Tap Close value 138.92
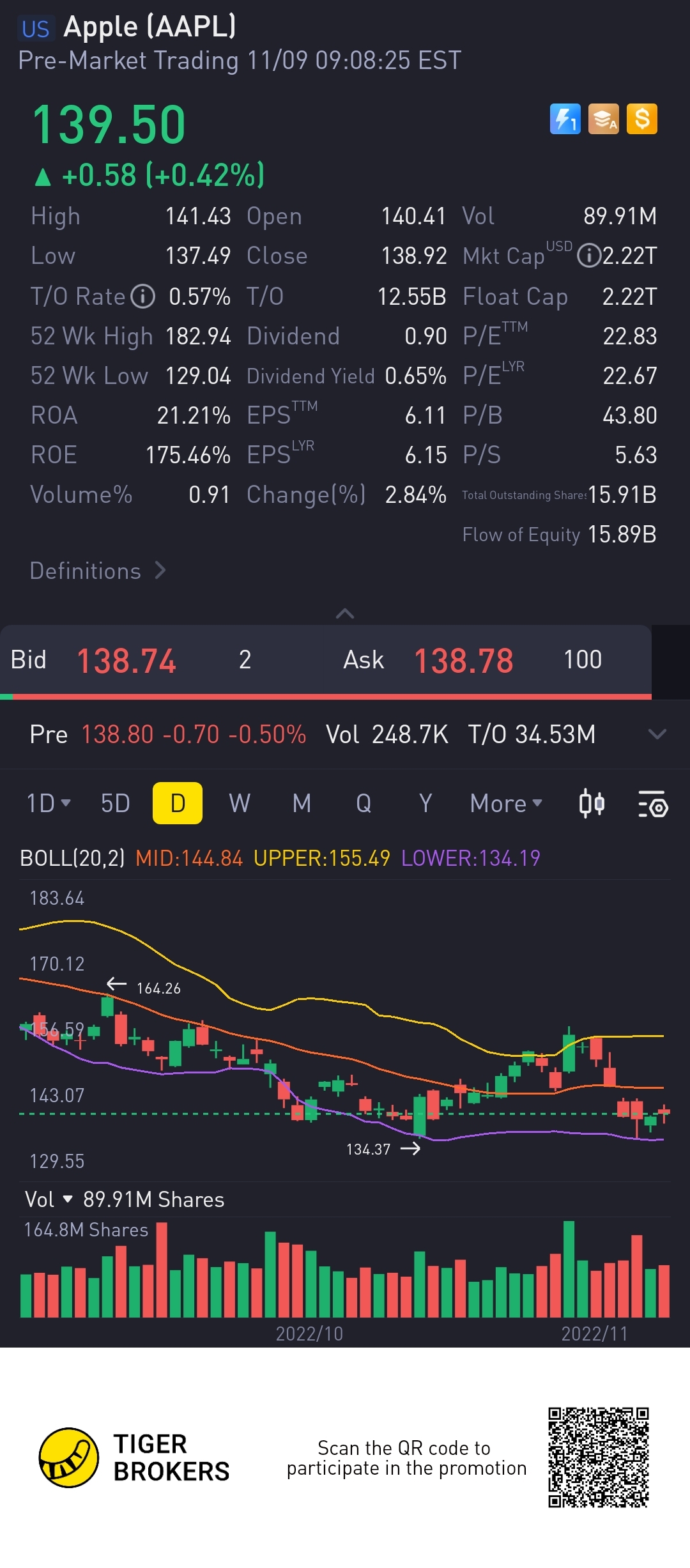The image size is (690, 1568). (x=414, y=256)
